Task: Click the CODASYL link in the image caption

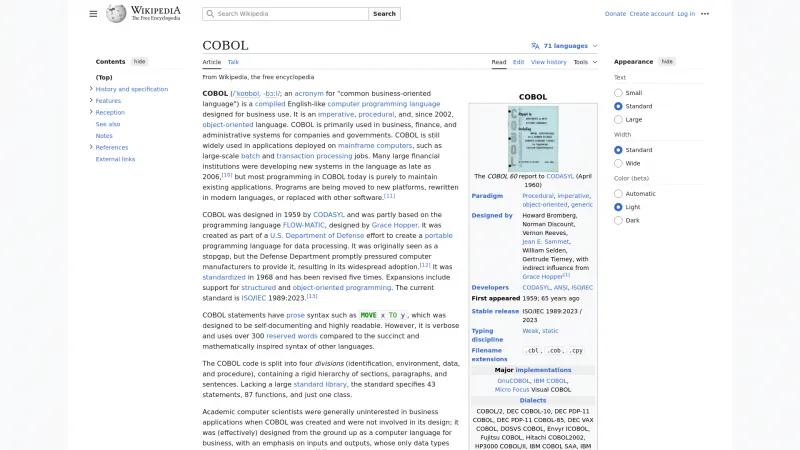Action: click(560, 176)
